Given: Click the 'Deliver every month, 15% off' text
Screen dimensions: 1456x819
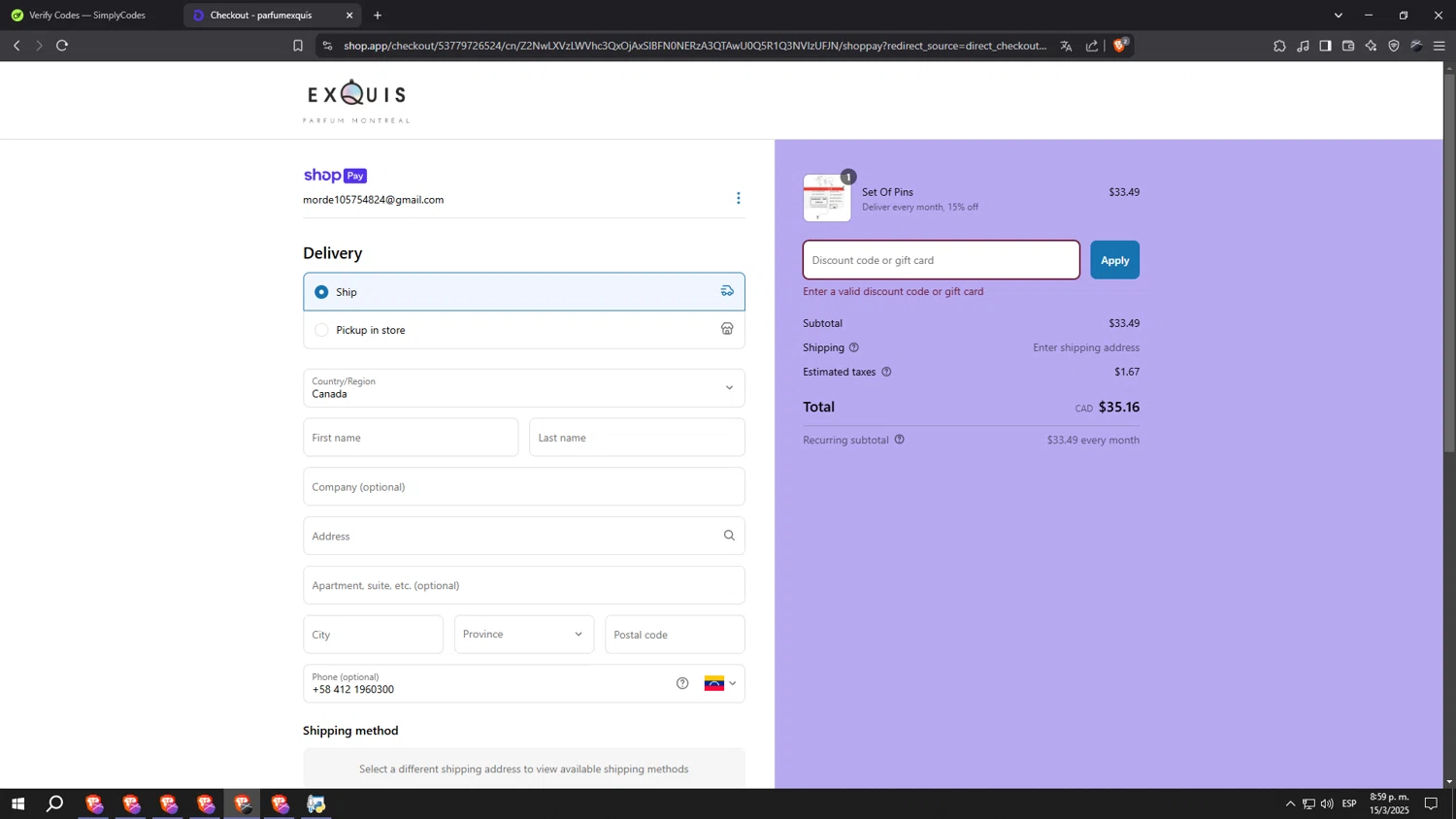Looking at the screenshot, I should (920, 207).
